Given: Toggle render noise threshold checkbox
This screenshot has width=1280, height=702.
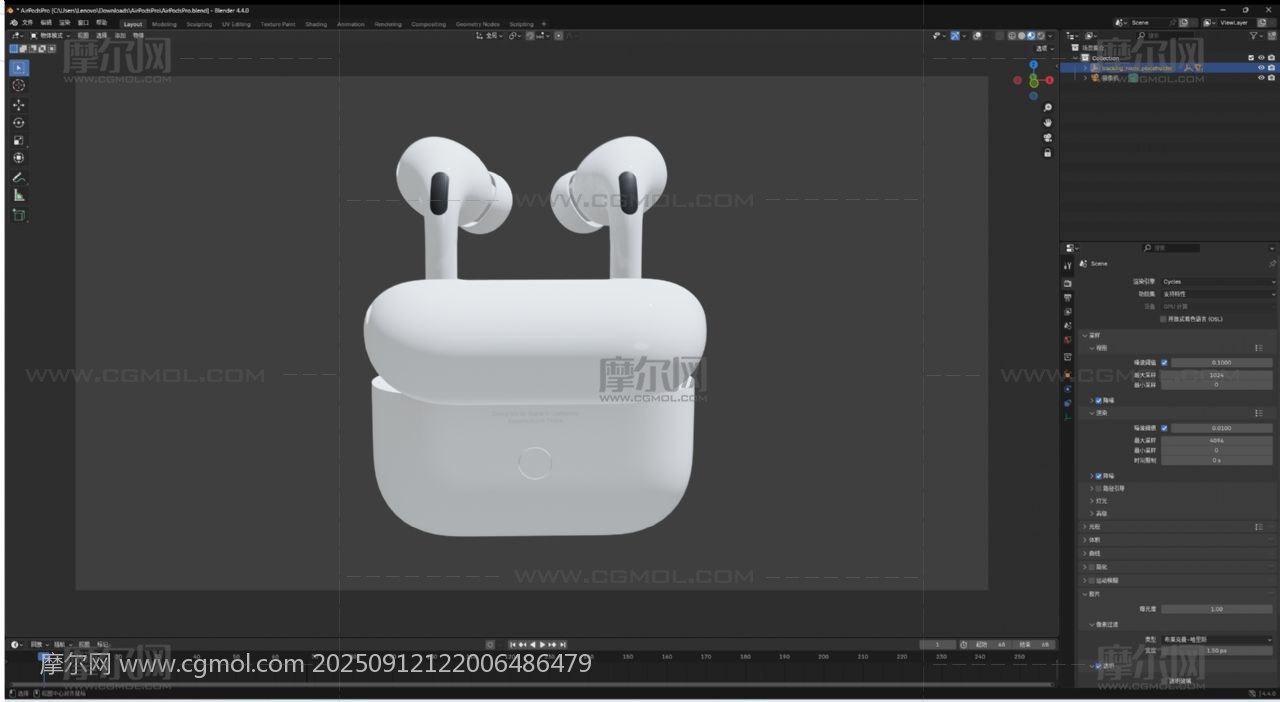Looking at the screenshot, I should point(1164,428).
